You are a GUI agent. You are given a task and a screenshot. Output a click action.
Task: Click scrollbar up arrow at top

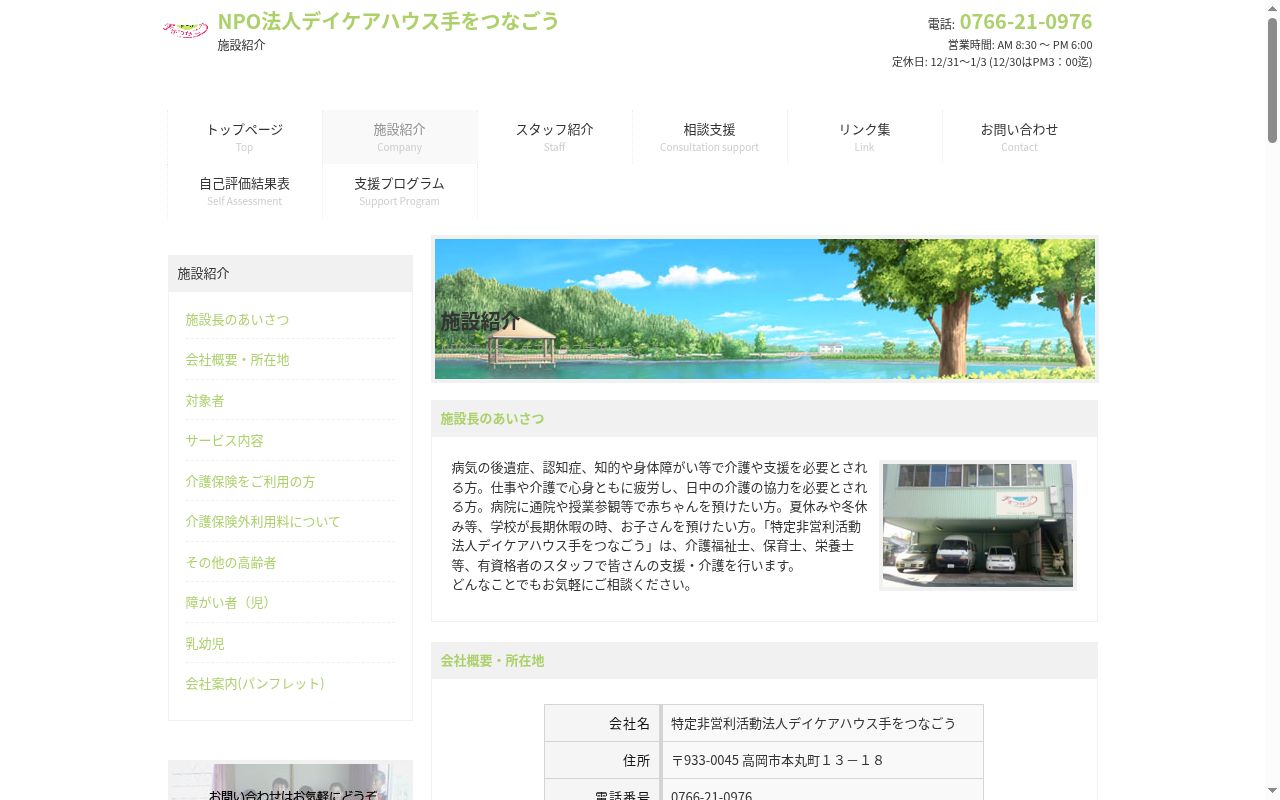[x=1272, y=8]
